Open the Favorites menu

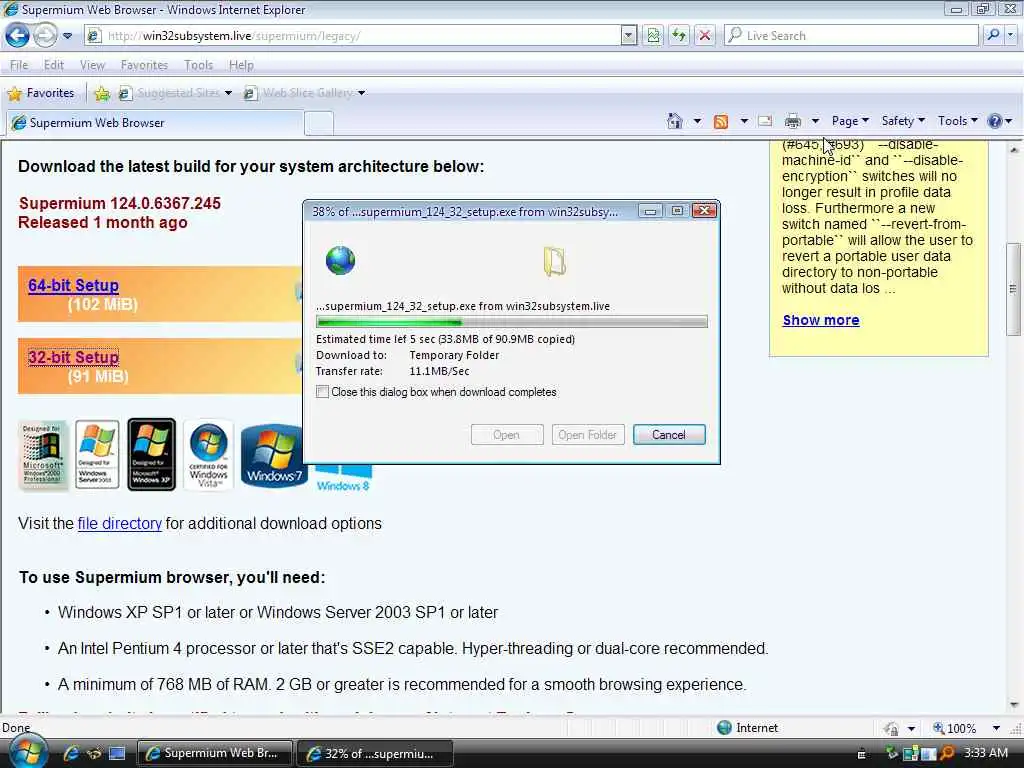pyautogui.click(x=144, y=65)
